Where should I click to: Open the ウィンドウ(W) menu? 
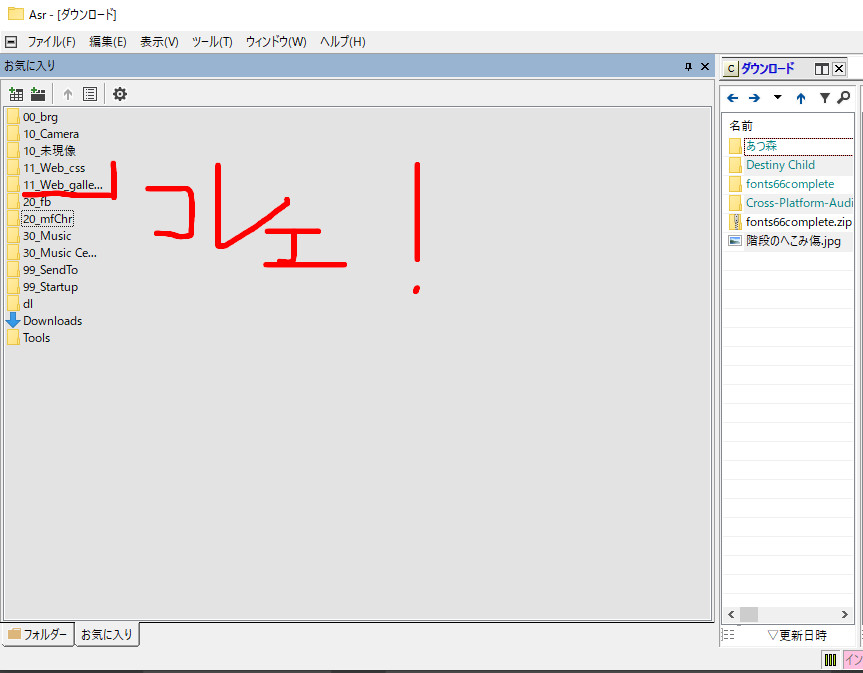click(276, 42)
